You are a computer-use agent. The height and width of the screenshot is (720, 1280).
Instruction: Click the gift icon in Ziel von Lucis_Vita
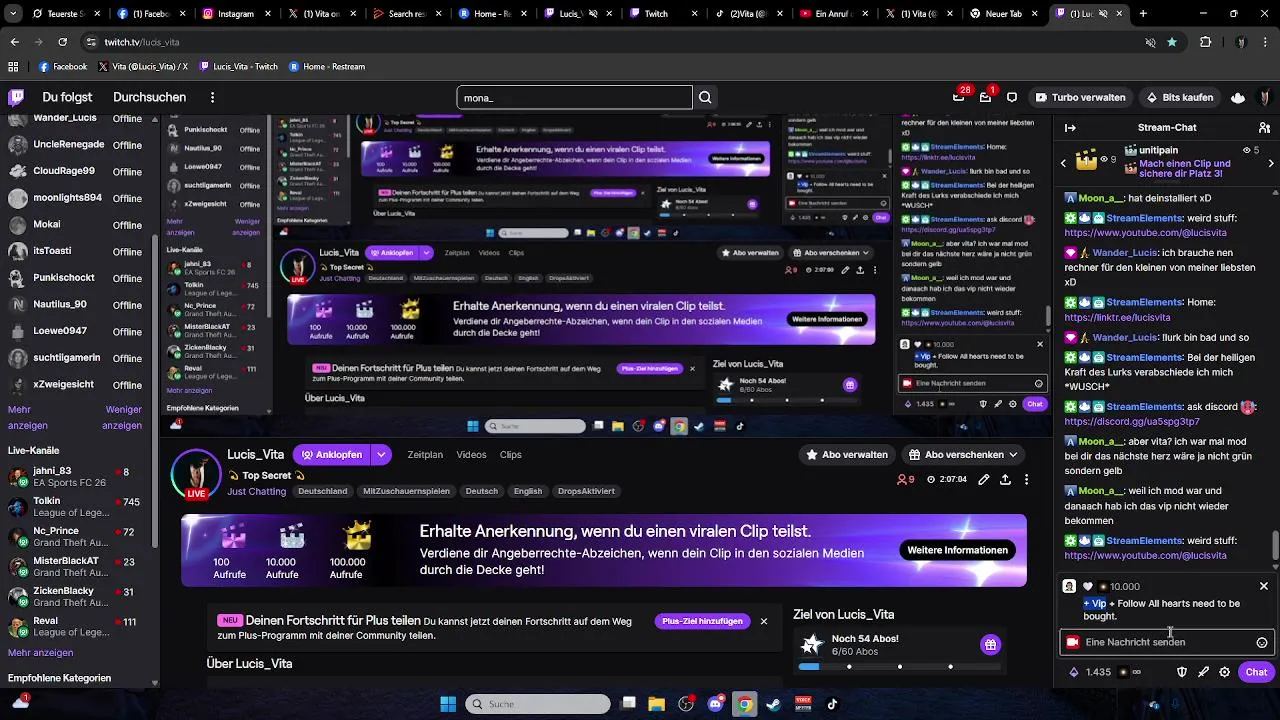pyautogui.click(x=990, y=644)
